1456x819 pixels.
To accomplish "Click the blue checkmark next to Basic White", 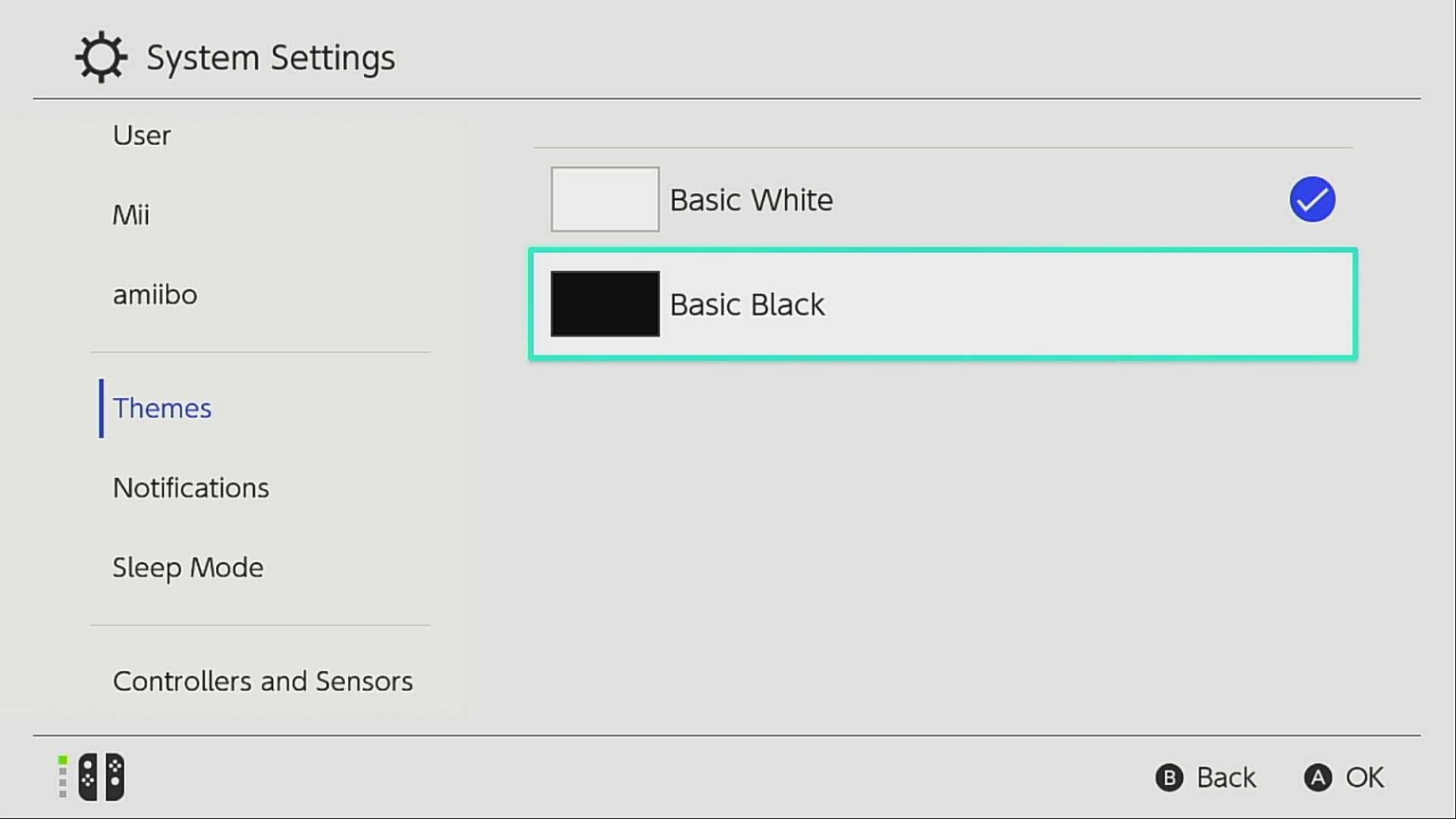I will click(1312, 199).
